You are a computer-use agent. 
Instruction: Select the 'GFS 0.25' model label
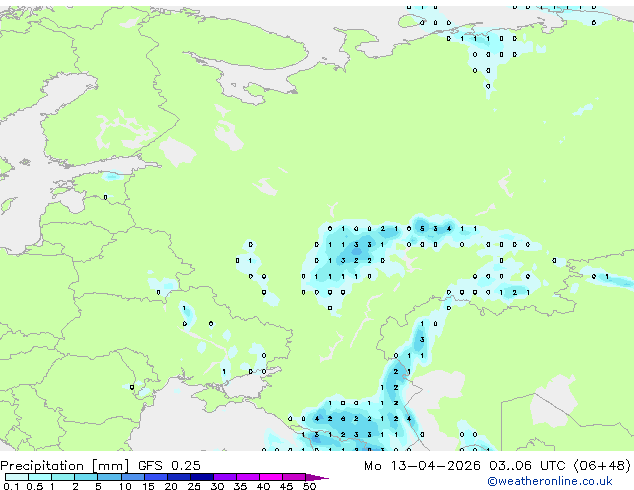169,466
